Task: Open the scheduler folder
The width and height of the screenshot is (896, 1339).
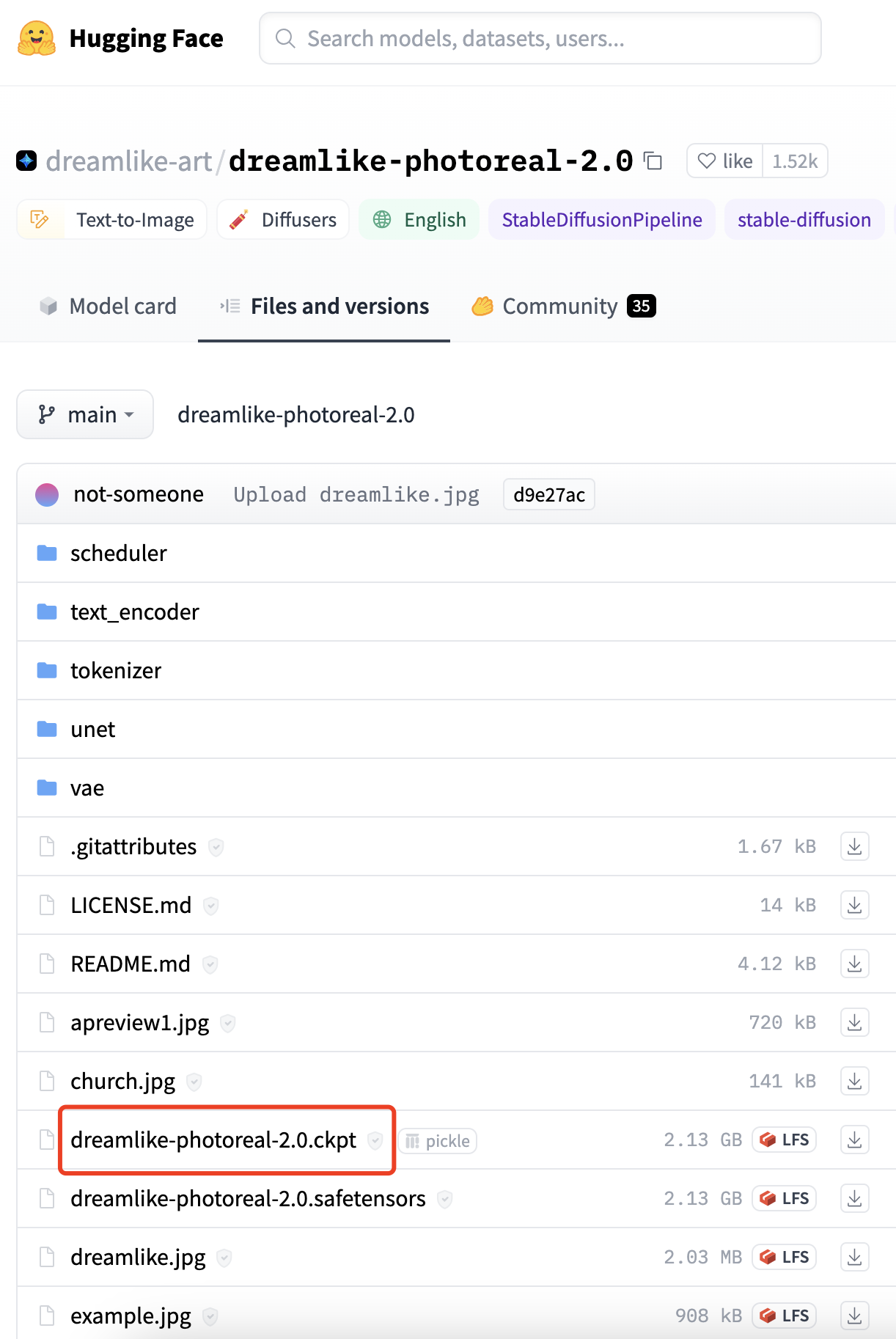Action: (118, 553)
